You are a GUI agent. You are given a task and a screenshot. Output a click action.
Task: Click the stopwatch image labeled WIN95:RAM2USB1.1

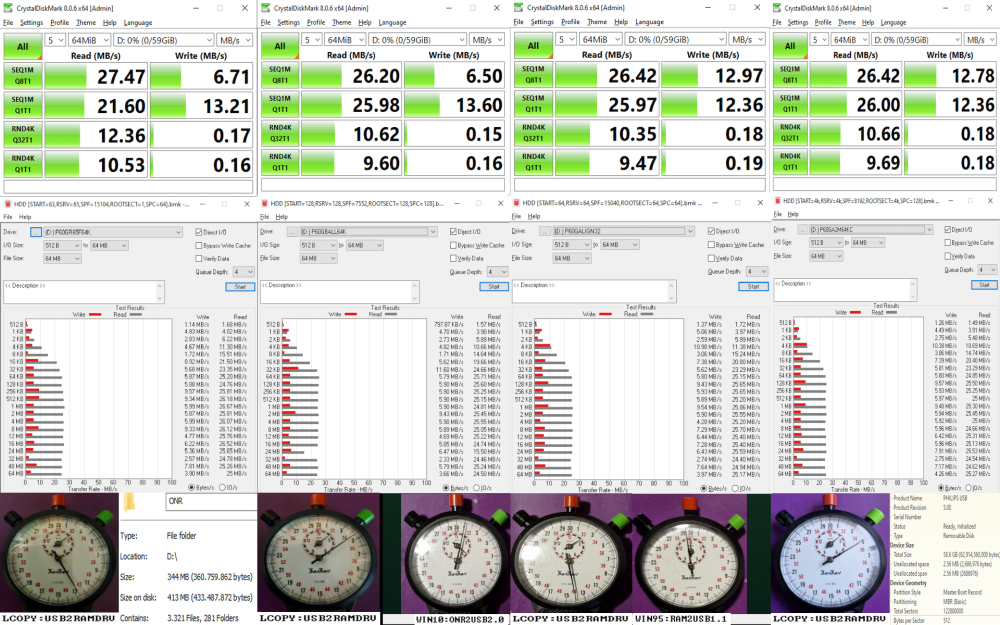point(689,554)
